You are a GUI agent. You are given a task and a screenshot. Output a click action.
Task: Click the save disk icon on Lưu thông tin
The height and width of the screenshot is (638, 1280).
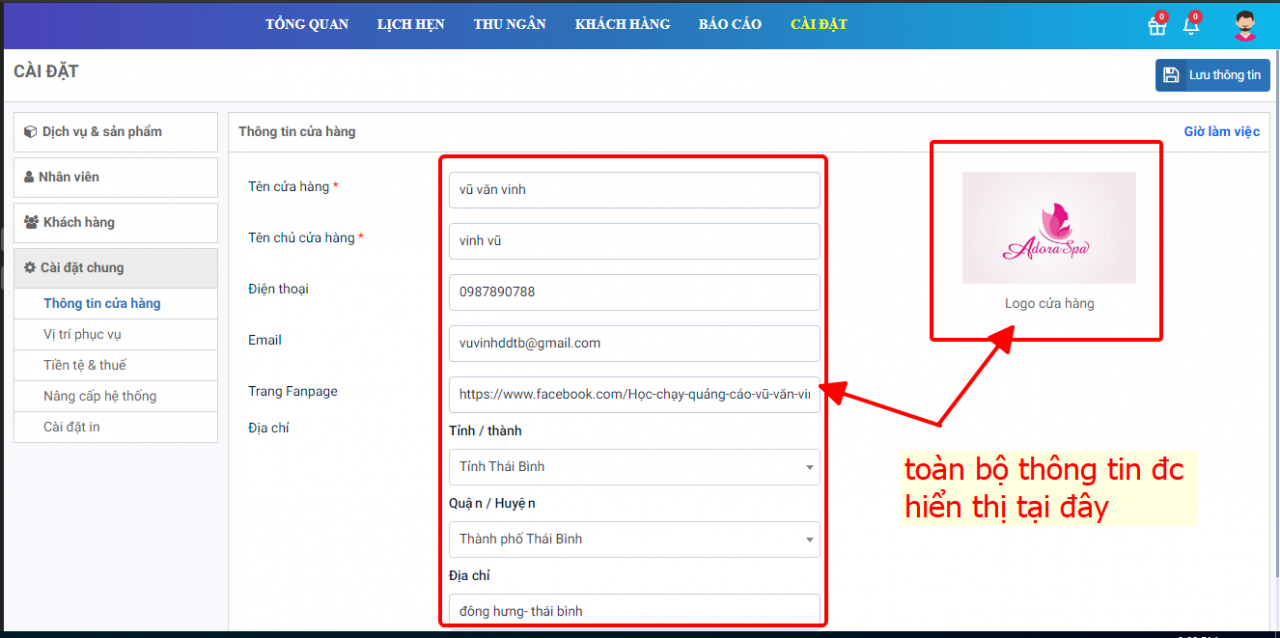[1170, 75]
